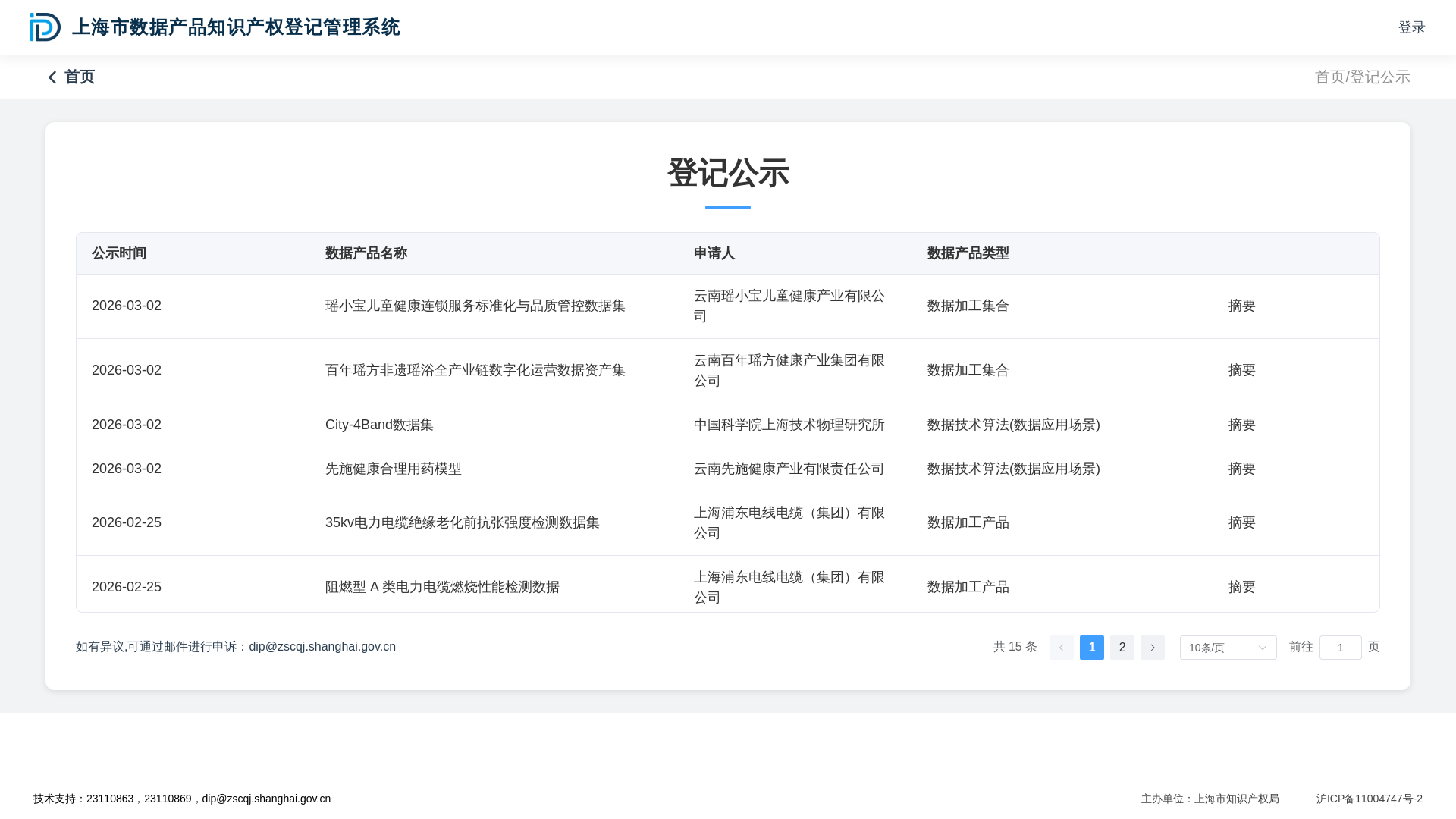This screenshot has width=1456, height=819.
Task: Open 摘要 for City-4Band数据集
Action: point(1241,425)
